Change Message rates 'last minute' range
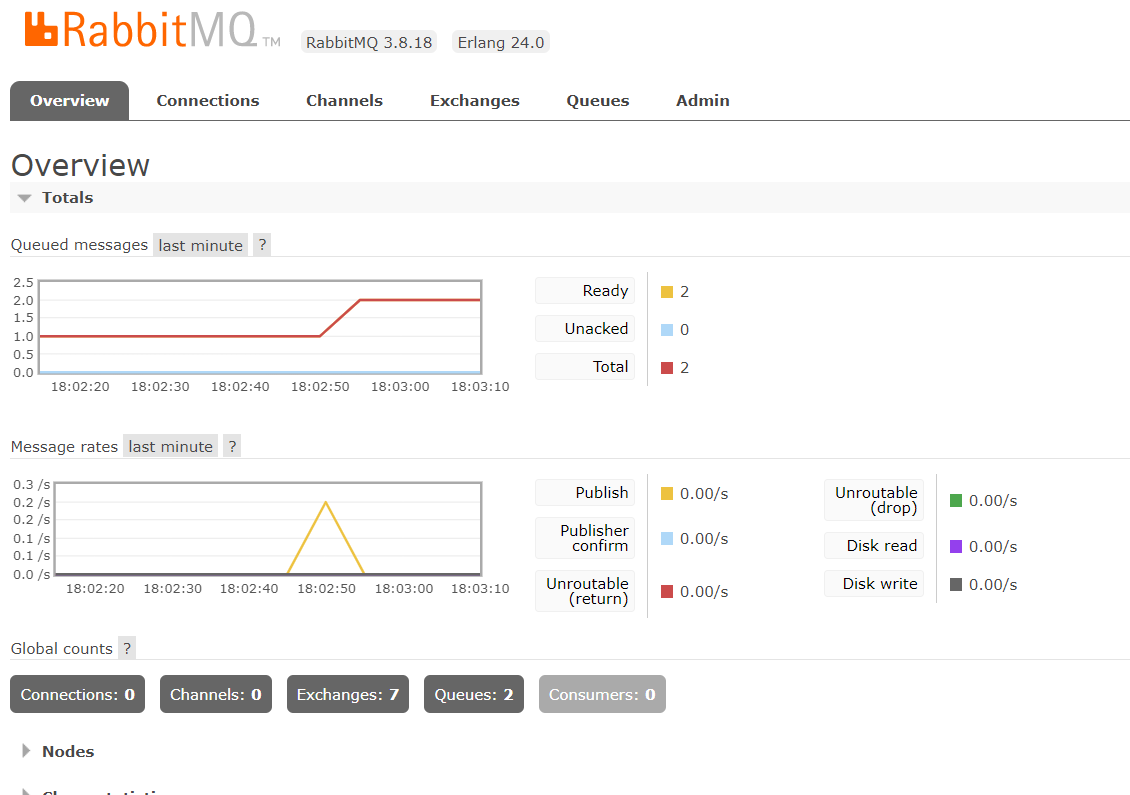 pyautogui.click(x=170, y=446)
